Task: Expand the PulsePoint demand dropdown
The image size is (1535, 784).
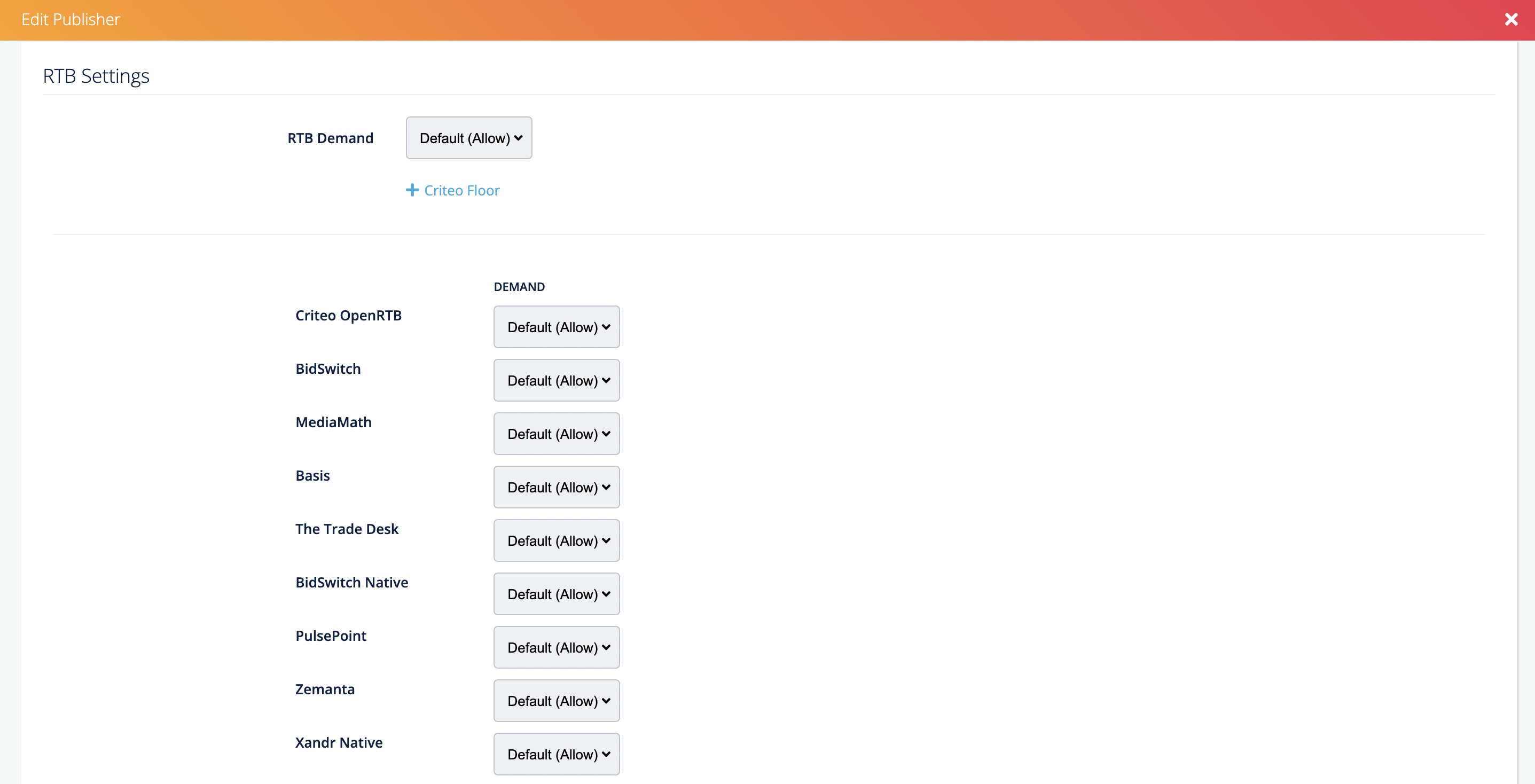Action: (557, 647)
